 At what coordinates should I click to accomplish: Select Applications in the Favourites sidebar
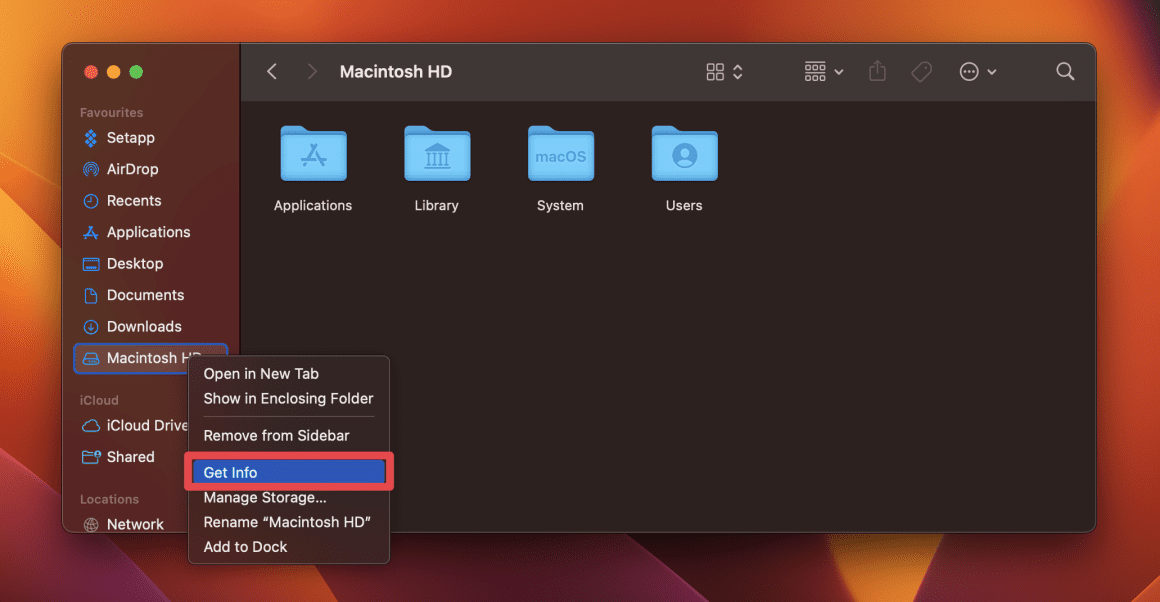[148, 232]
